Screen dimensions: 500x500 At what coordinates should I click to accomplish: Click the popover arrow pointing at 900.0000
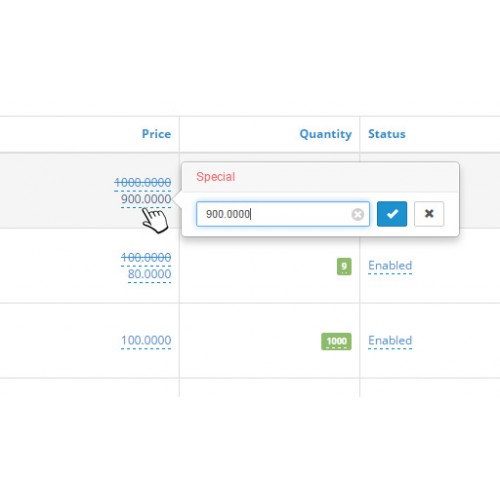click(178, 199)
